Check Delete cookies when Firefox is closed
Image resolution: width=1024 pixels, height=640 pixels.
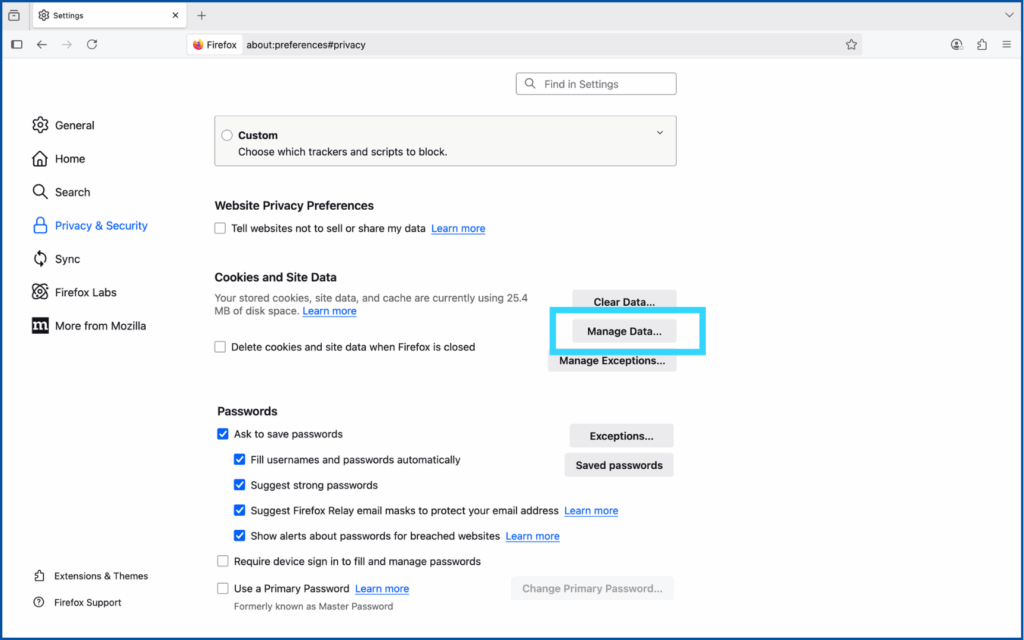point(220,347)
